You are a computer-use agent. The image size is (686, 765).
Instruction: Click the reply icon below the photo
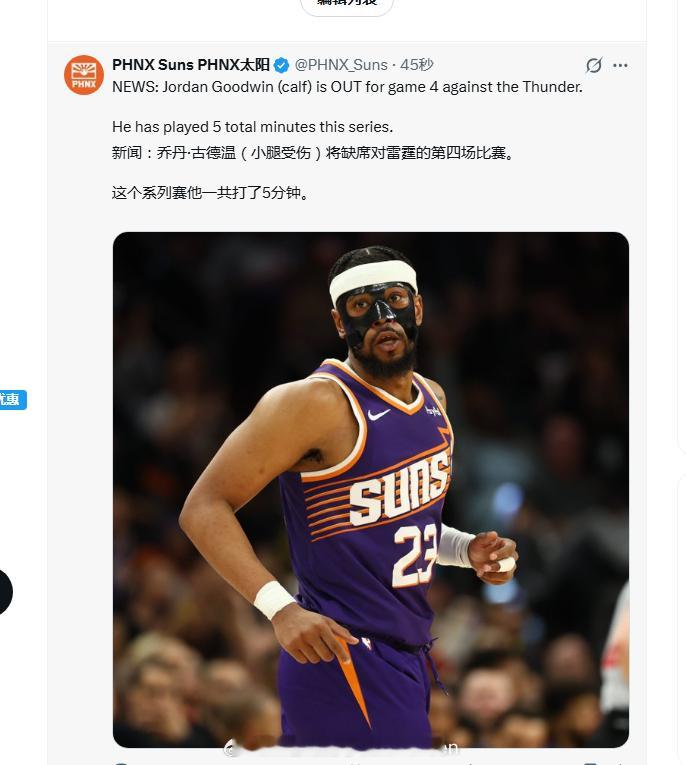pos(121,763)
